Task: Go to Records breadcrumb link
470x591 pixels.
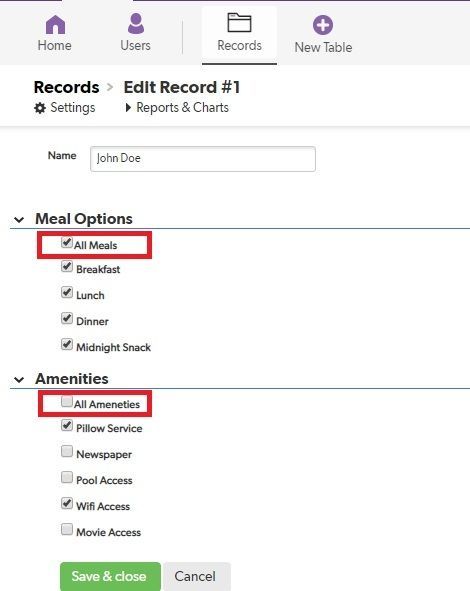Action: 66,87
